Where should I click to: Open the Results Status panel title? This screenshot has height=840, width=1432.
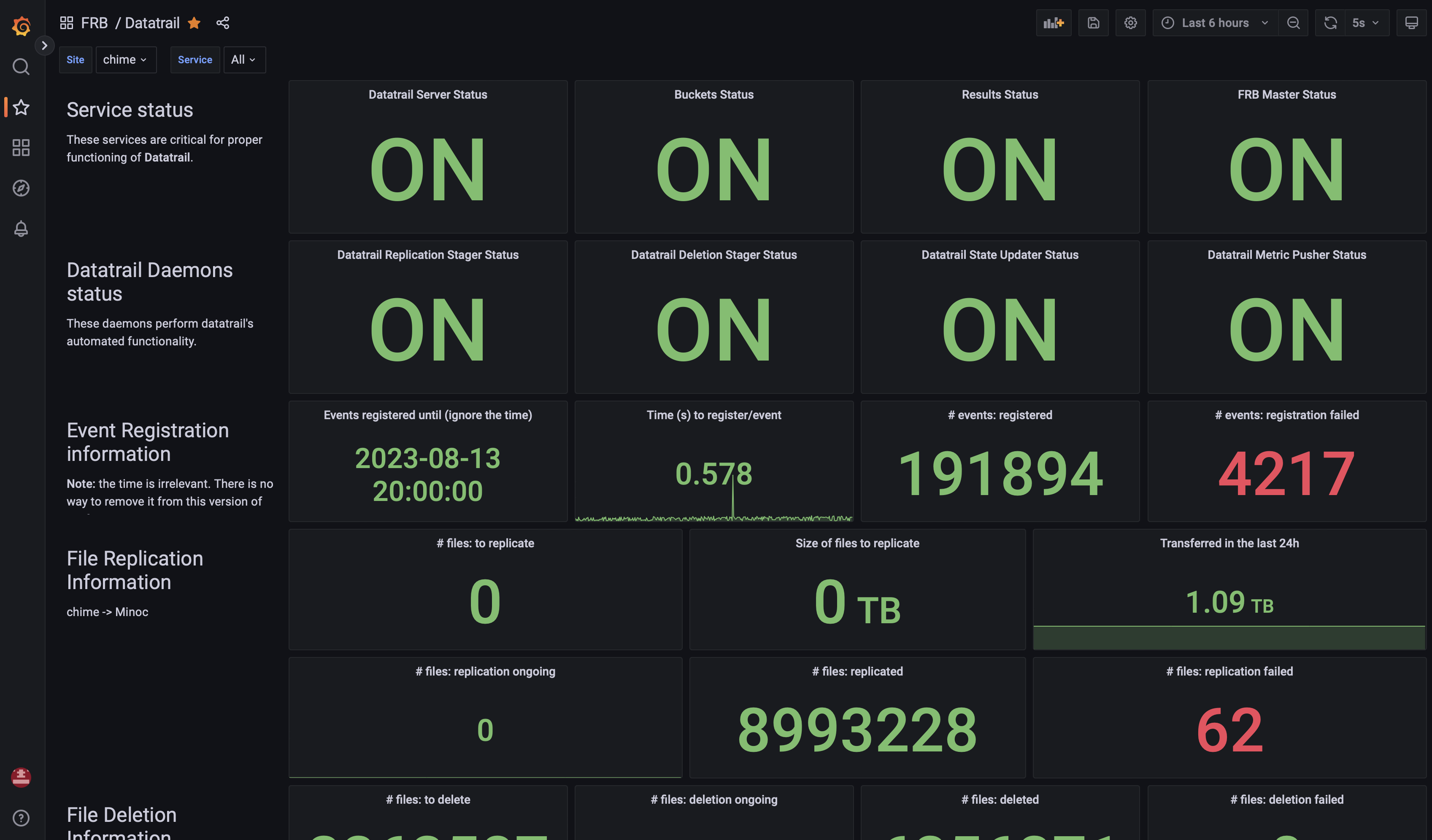(x=1000, y=95)
